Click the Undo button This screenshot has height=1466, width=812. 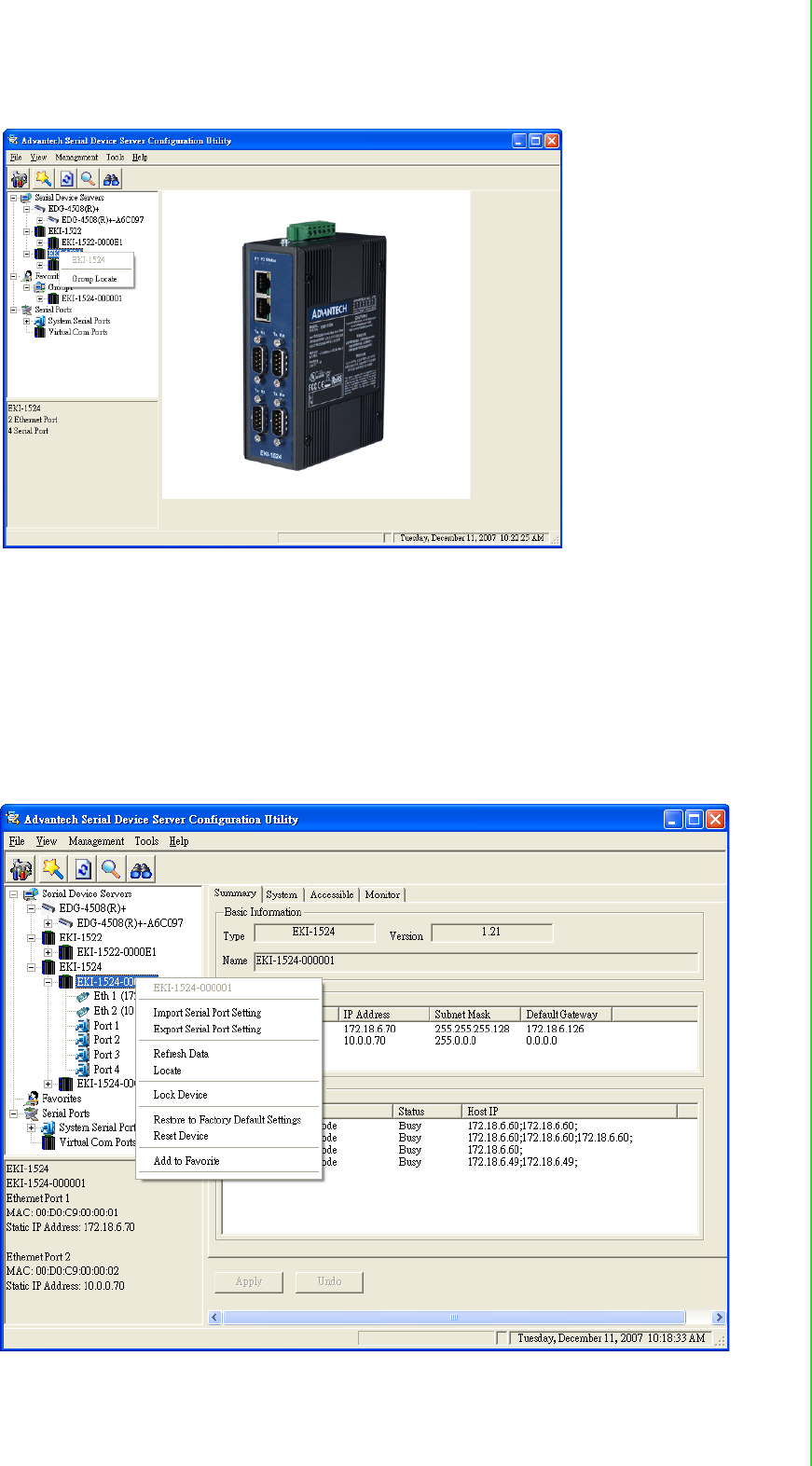[329, 1281]
